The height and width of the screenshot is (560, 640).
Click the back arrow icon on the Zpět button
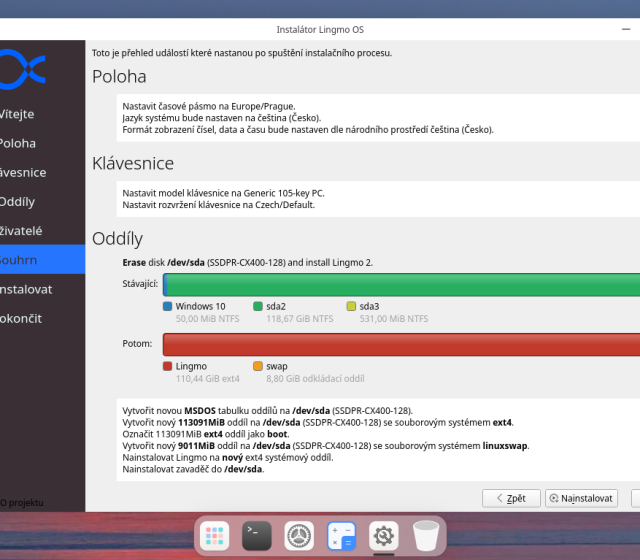click(496, 498)
